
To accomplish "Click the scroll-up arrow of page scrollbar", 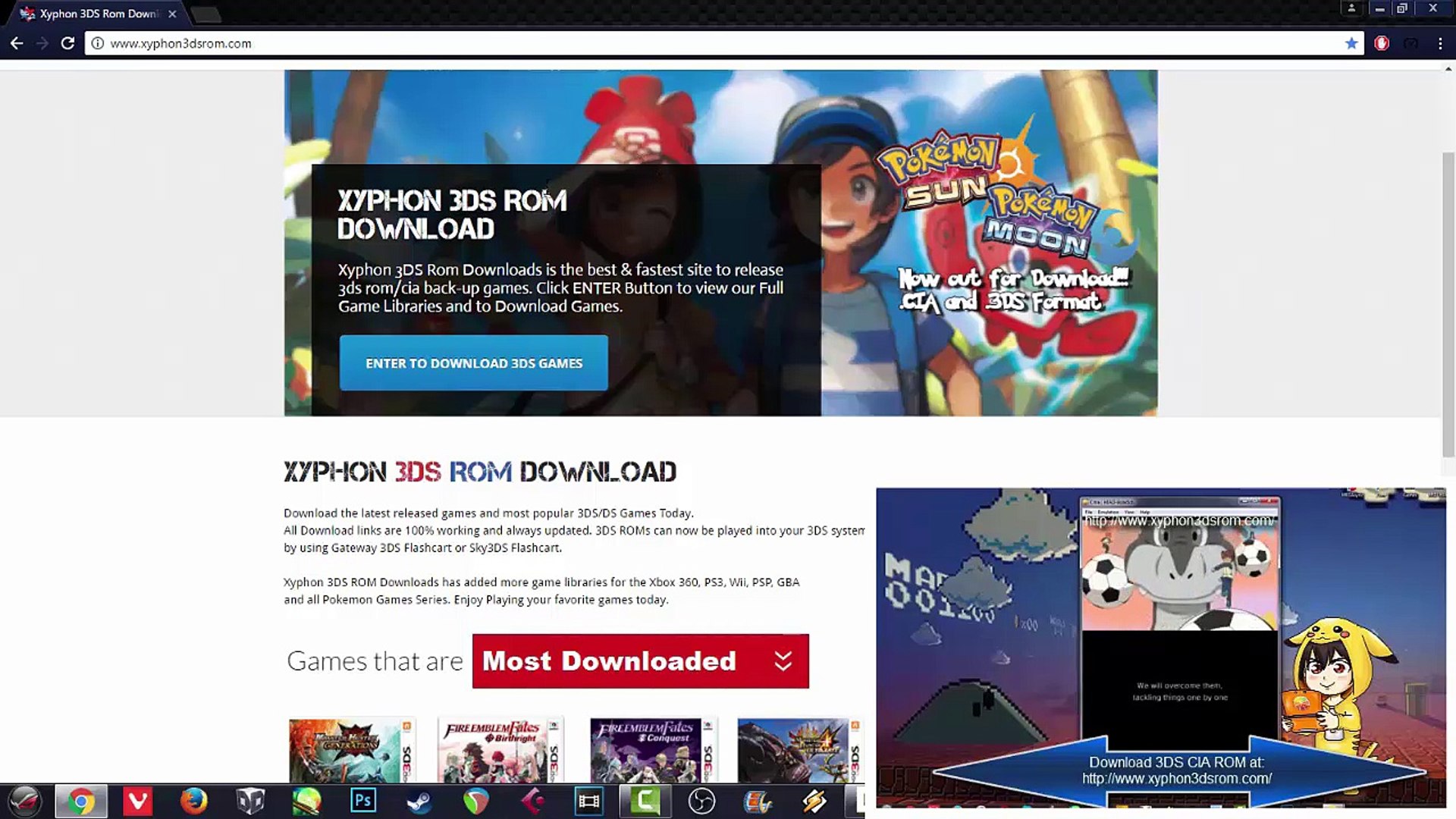I will pos(1448,70).
